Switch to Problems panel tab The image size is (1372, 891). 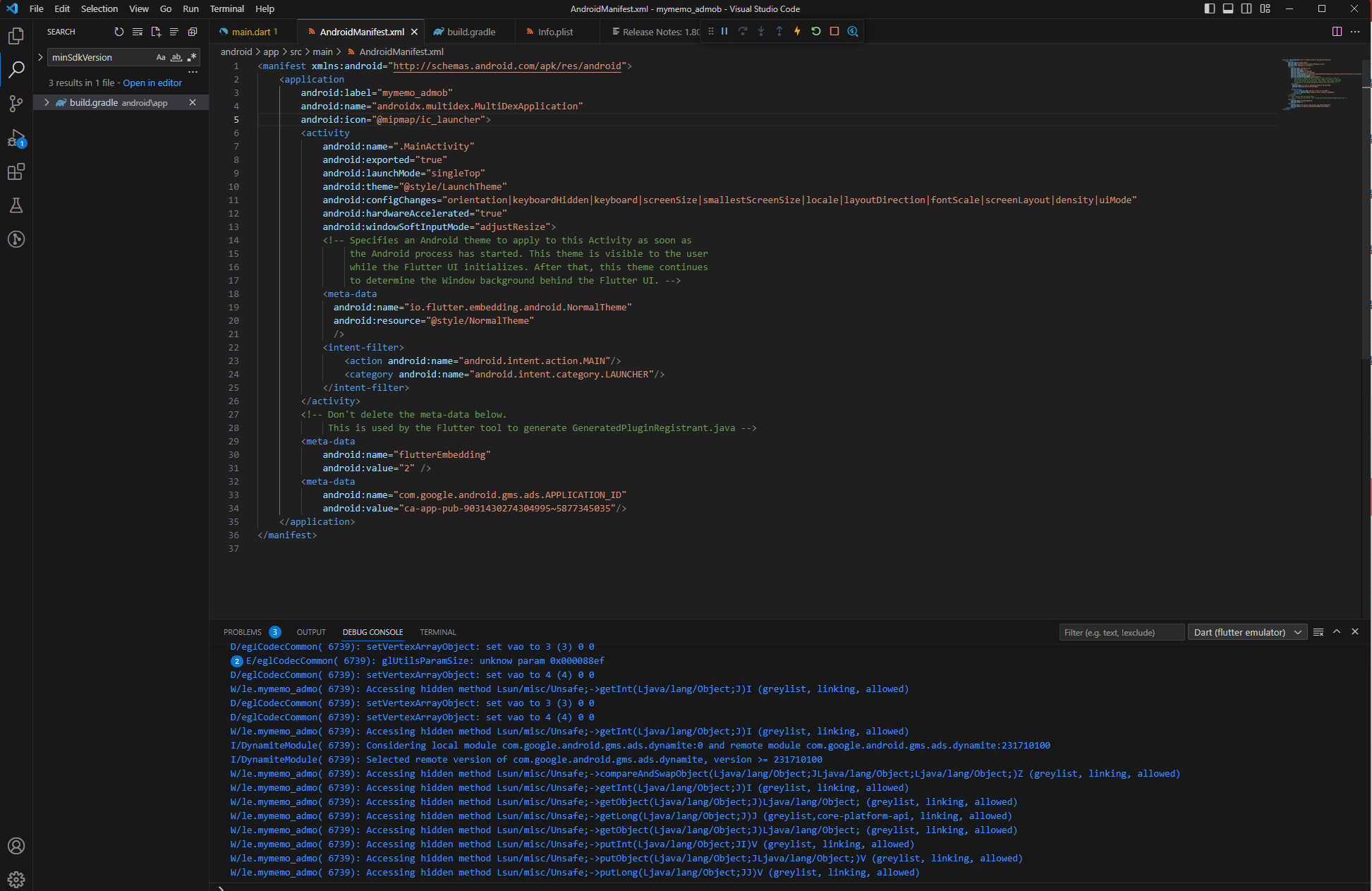[x=252, y=632]
